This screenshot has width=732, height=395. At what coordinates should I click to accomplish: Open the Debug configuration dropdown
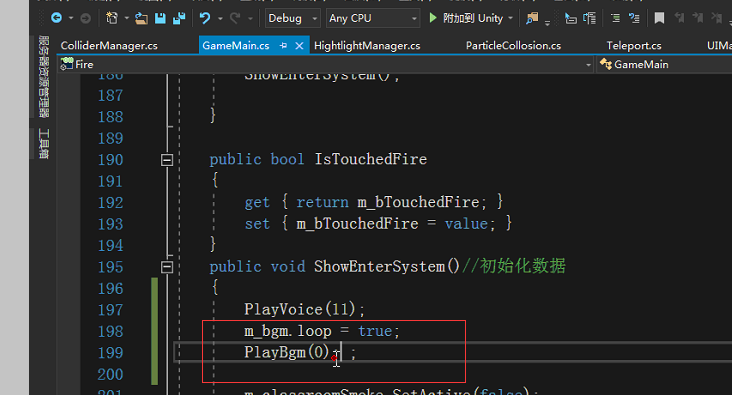(293, 18)
